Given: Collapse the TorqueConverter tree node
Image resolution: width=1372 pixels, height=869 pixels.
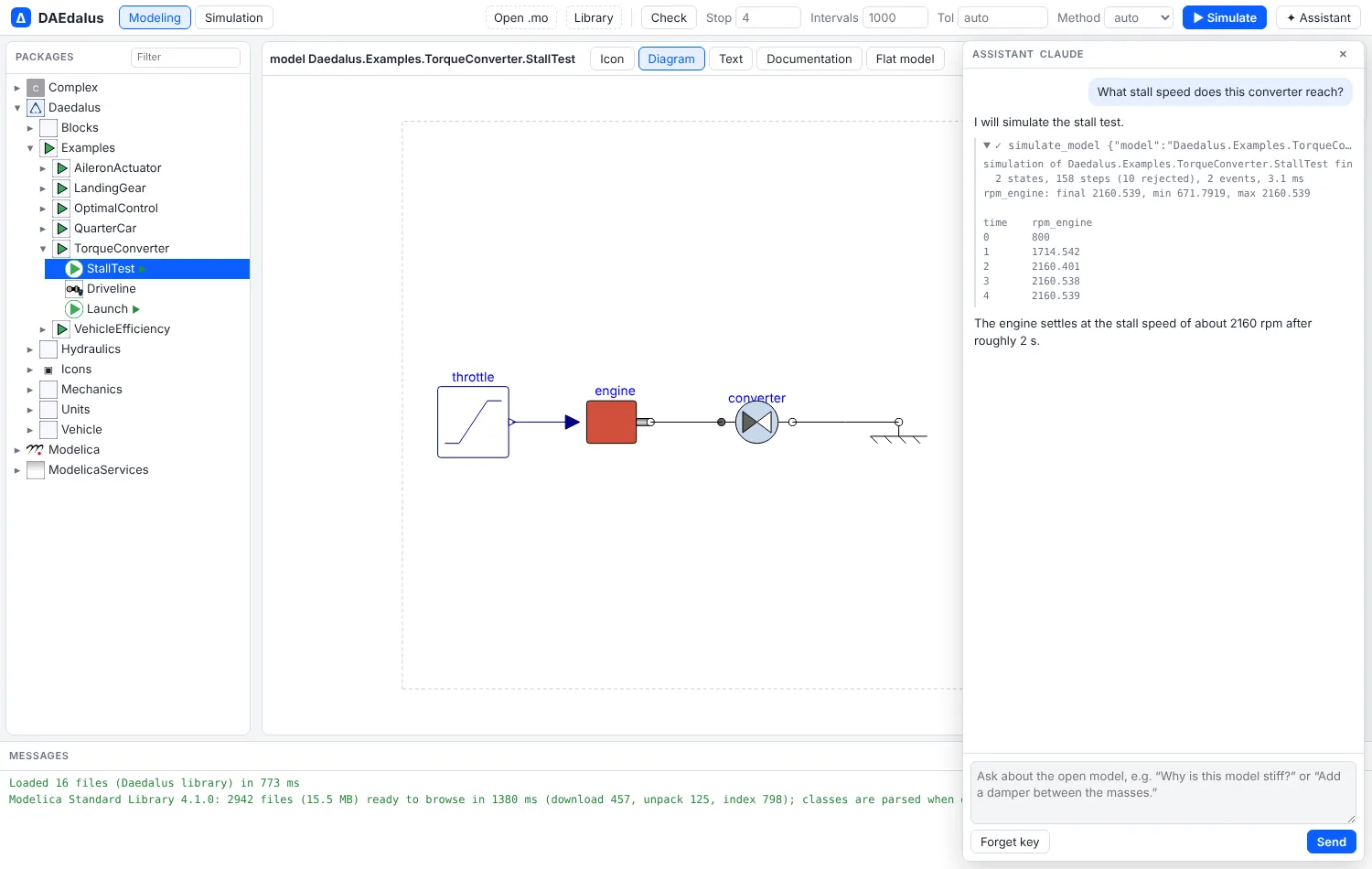Looking at the screenshot, I should [x=43, y=249].
